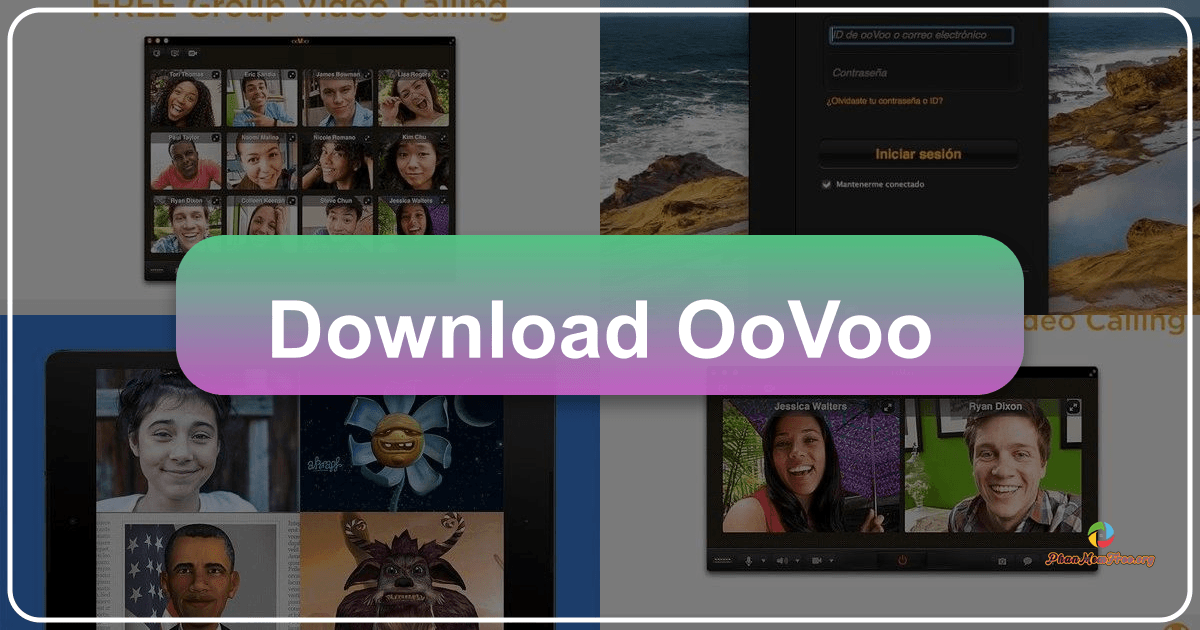
Task: Take a snapshot using the camera icon
Action: coord(1002,559)
